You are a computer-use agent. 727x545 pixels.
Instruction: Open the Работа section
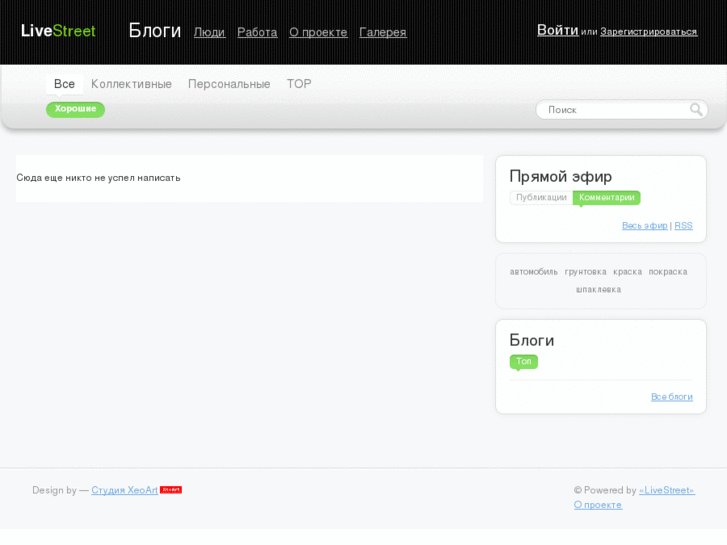pyautogui.click(x=257, y=32)
